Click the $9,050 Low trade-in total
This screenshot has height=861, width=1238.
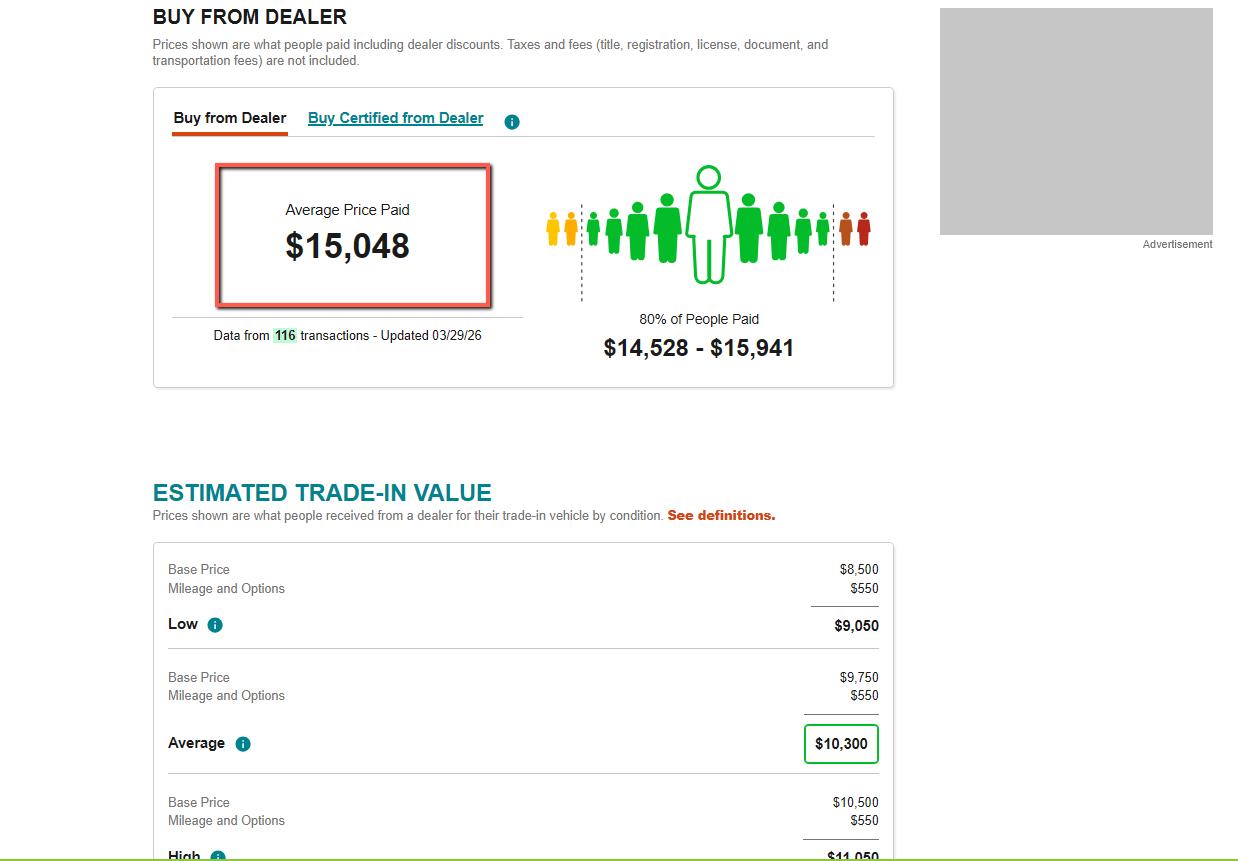pos(856,626)
